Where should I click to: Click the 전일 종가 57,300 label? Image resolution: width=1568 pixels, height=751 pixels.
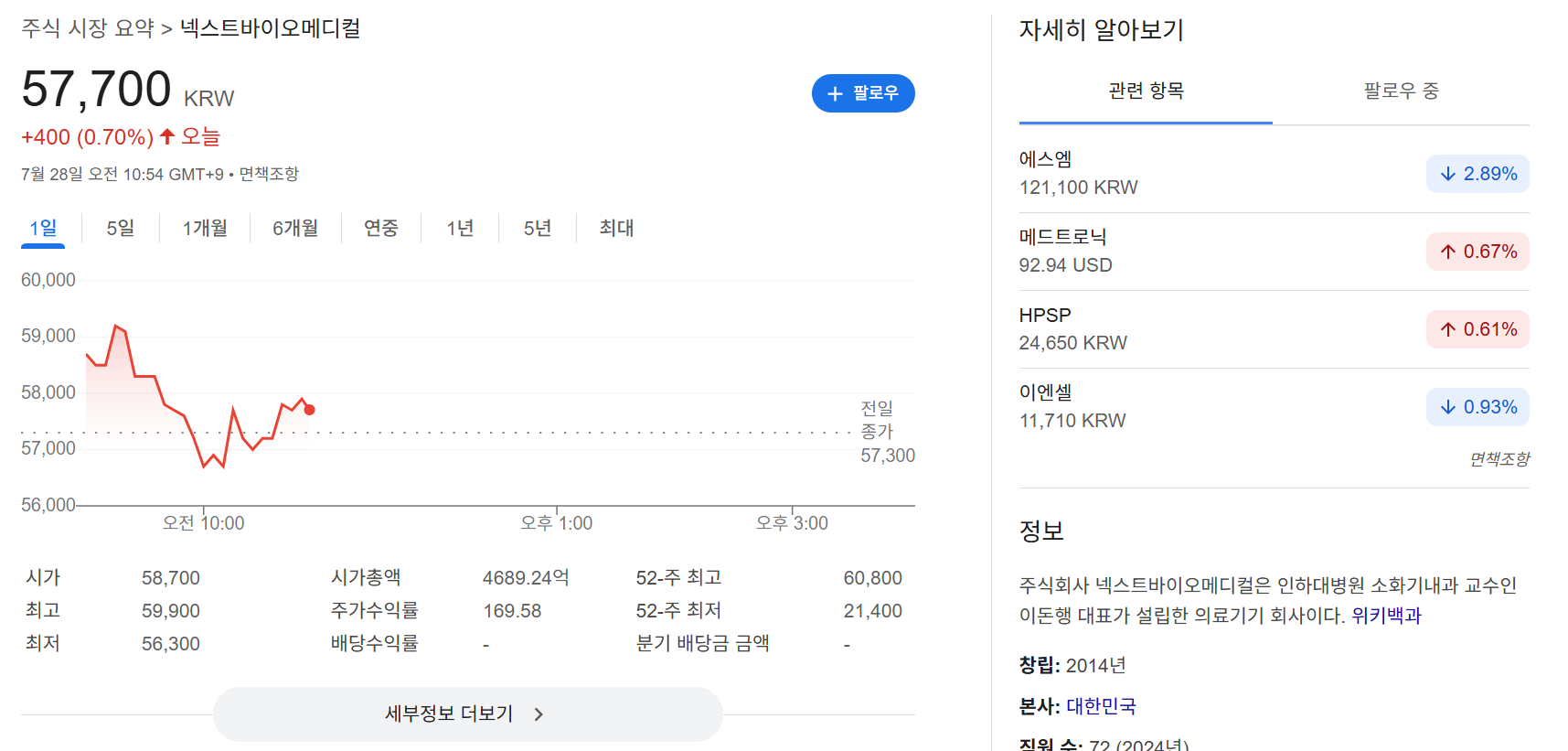pos(887,432)
